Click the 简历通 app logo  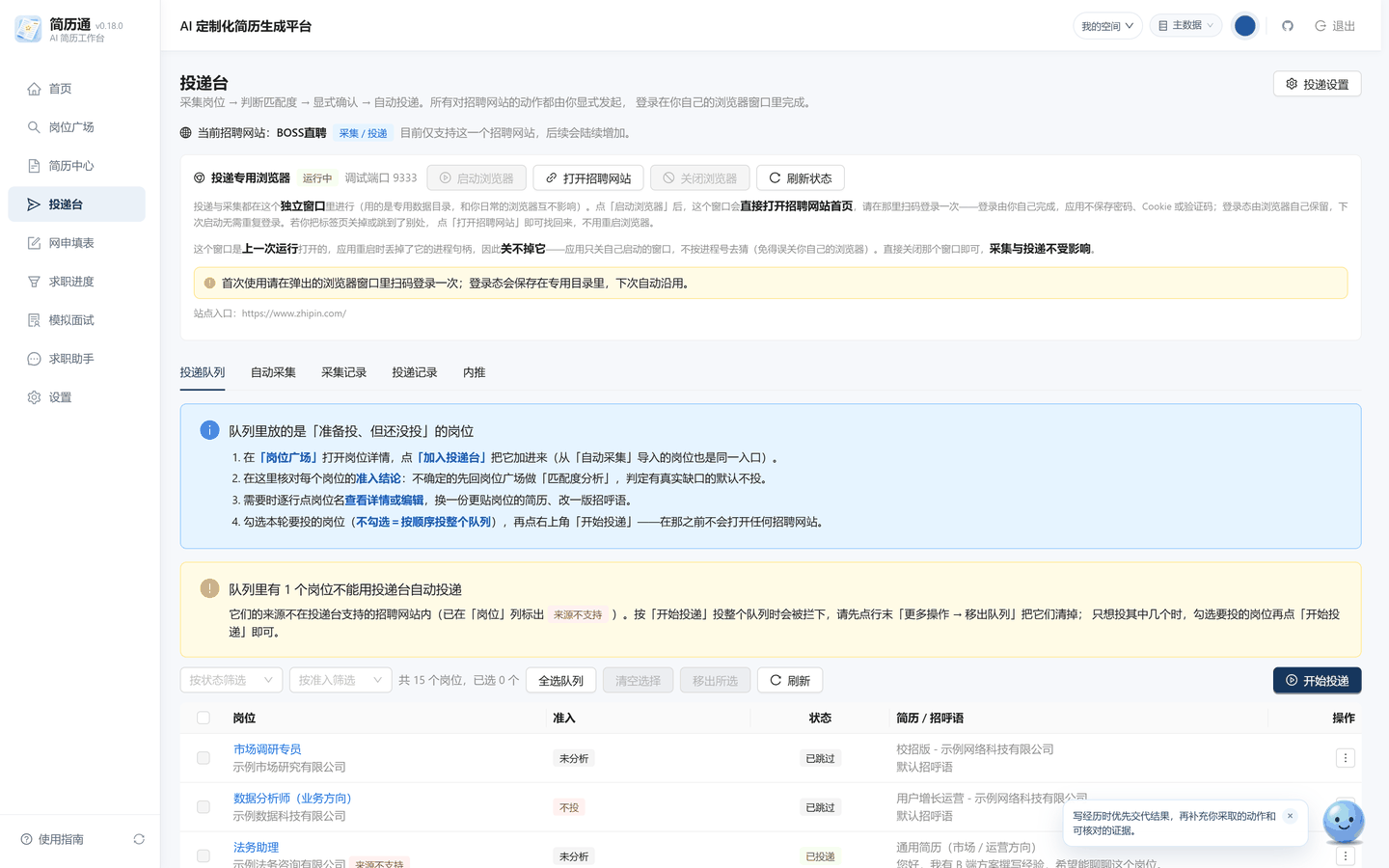click(x=28, y=29)
